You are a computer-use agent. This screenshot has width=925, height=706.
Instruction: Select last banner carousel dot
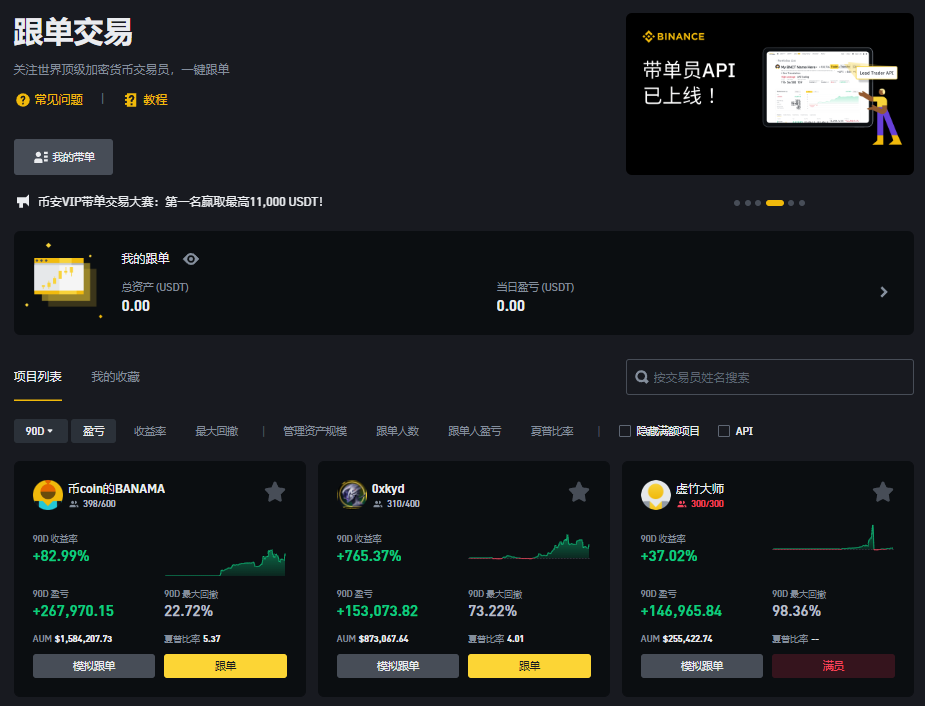[802, 203]
